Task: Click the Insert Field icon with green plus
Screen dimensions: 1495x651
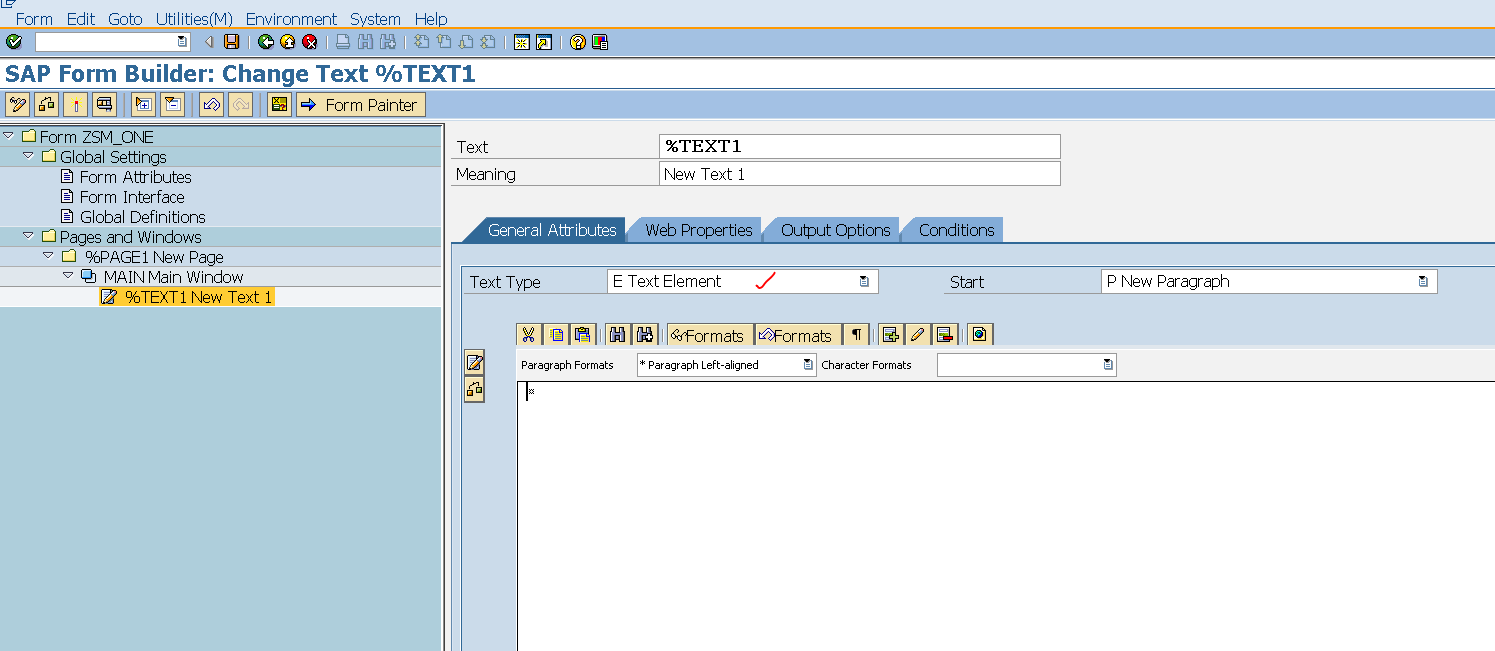Action: point(891,335)
